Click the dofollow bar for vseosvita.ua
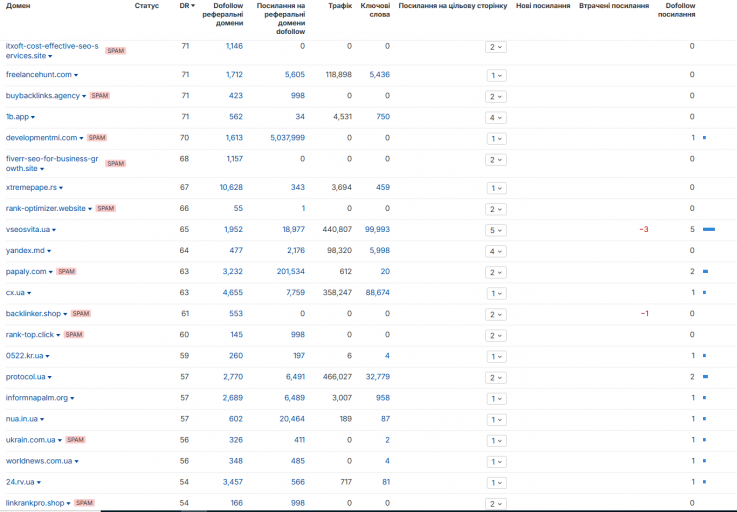 [x=709, y=229]
